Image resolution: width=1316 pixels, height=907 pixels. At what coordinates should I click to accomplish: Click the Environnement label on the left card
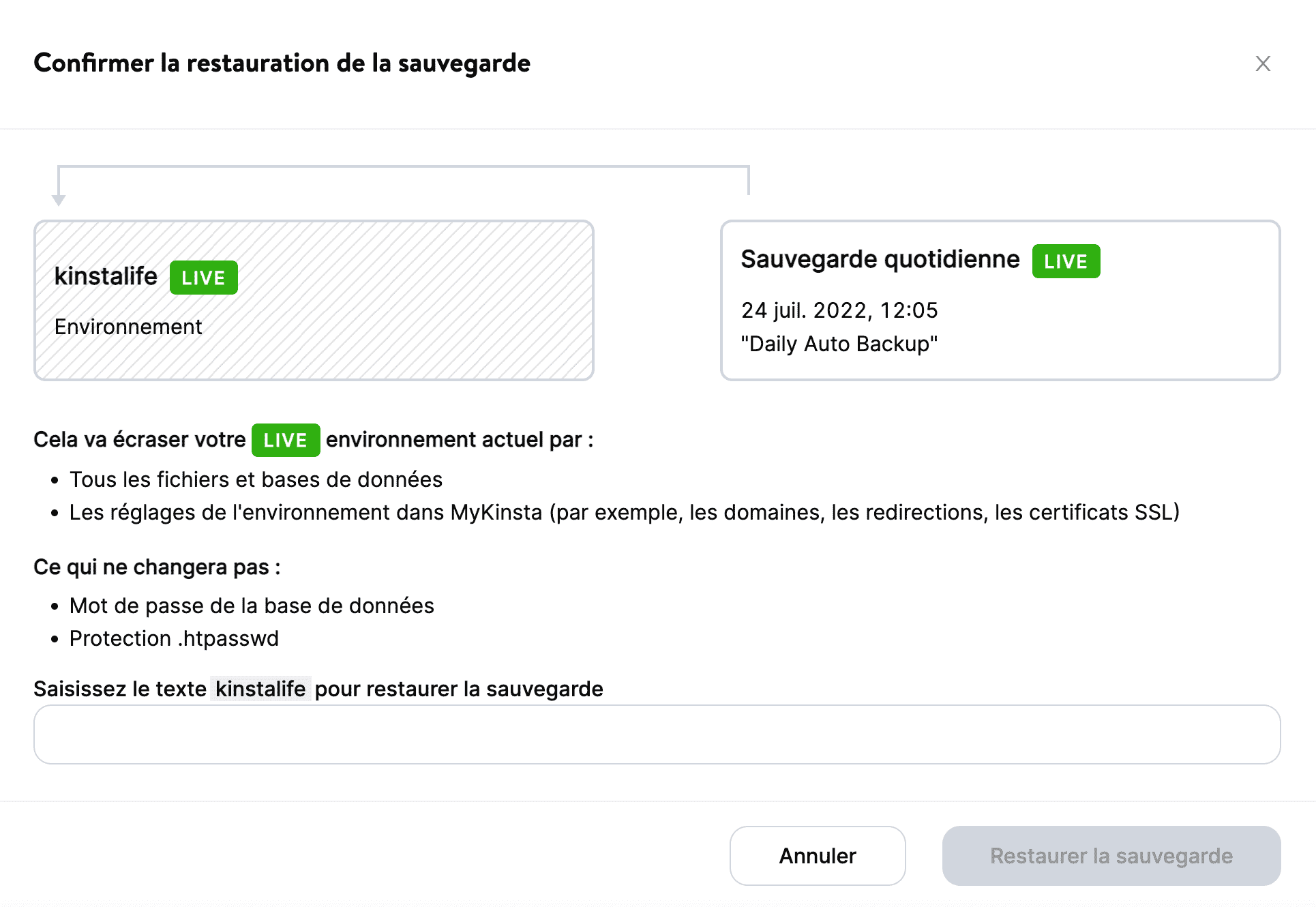click(128, 327)
